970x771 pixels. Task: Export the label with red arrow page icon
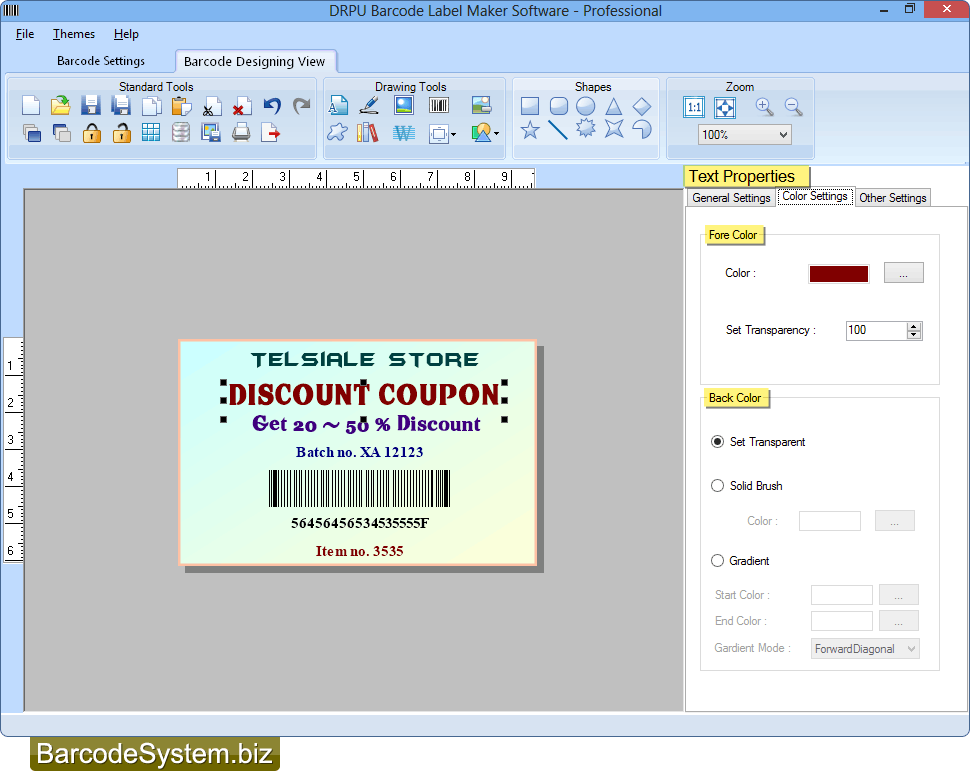click(x=270, y=132)
